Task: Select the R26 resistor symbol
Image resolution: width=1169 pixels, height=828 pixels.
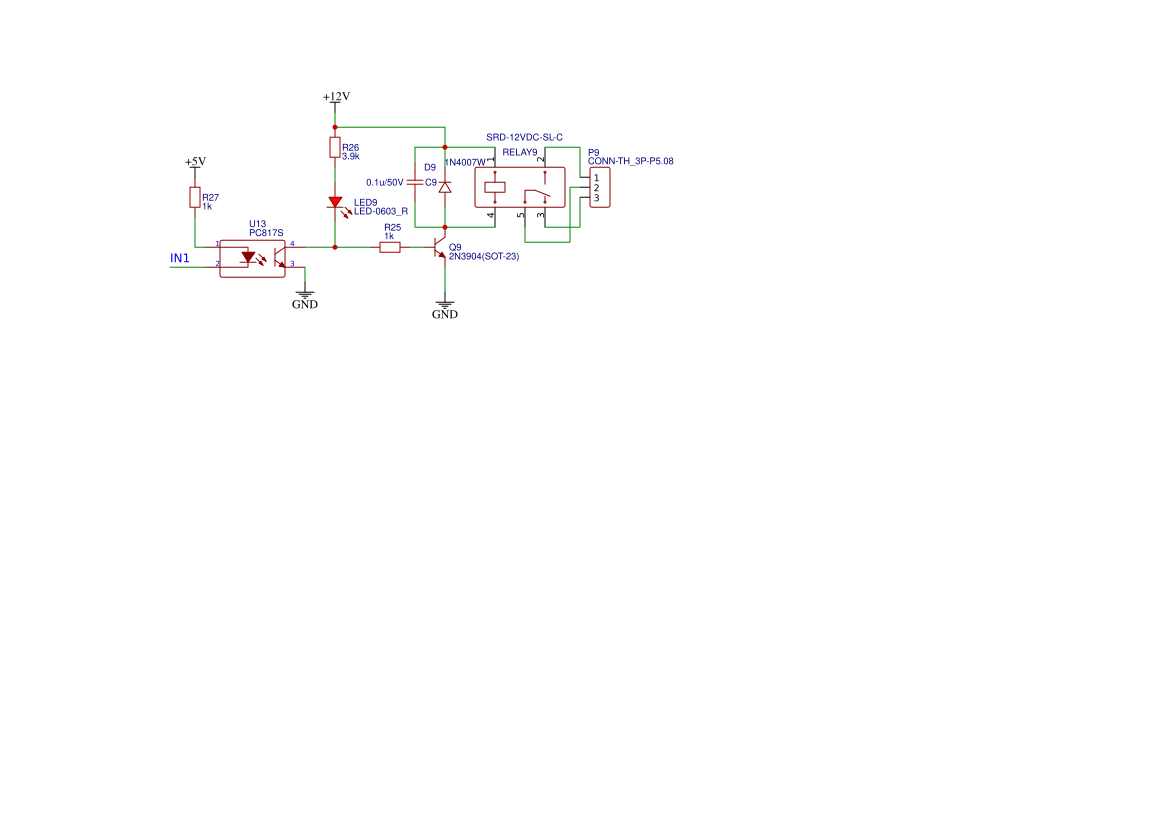Action: tap(335, 148)
